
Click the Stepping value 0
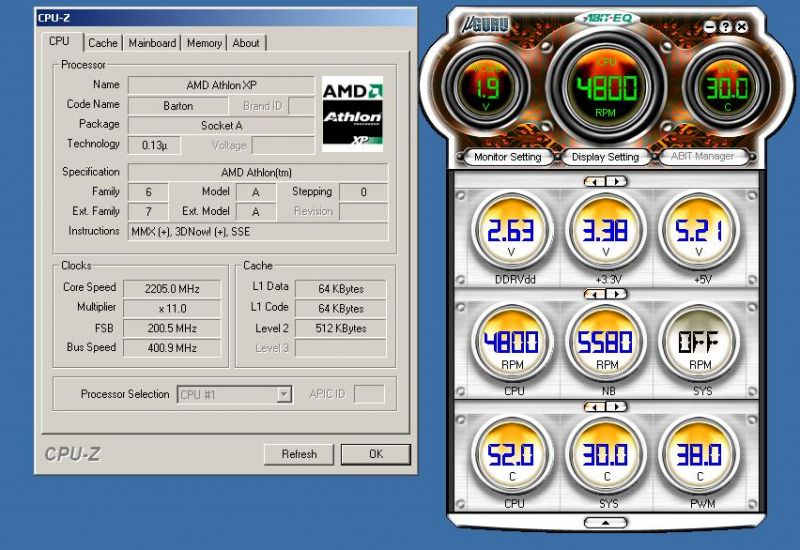point(363,192)
